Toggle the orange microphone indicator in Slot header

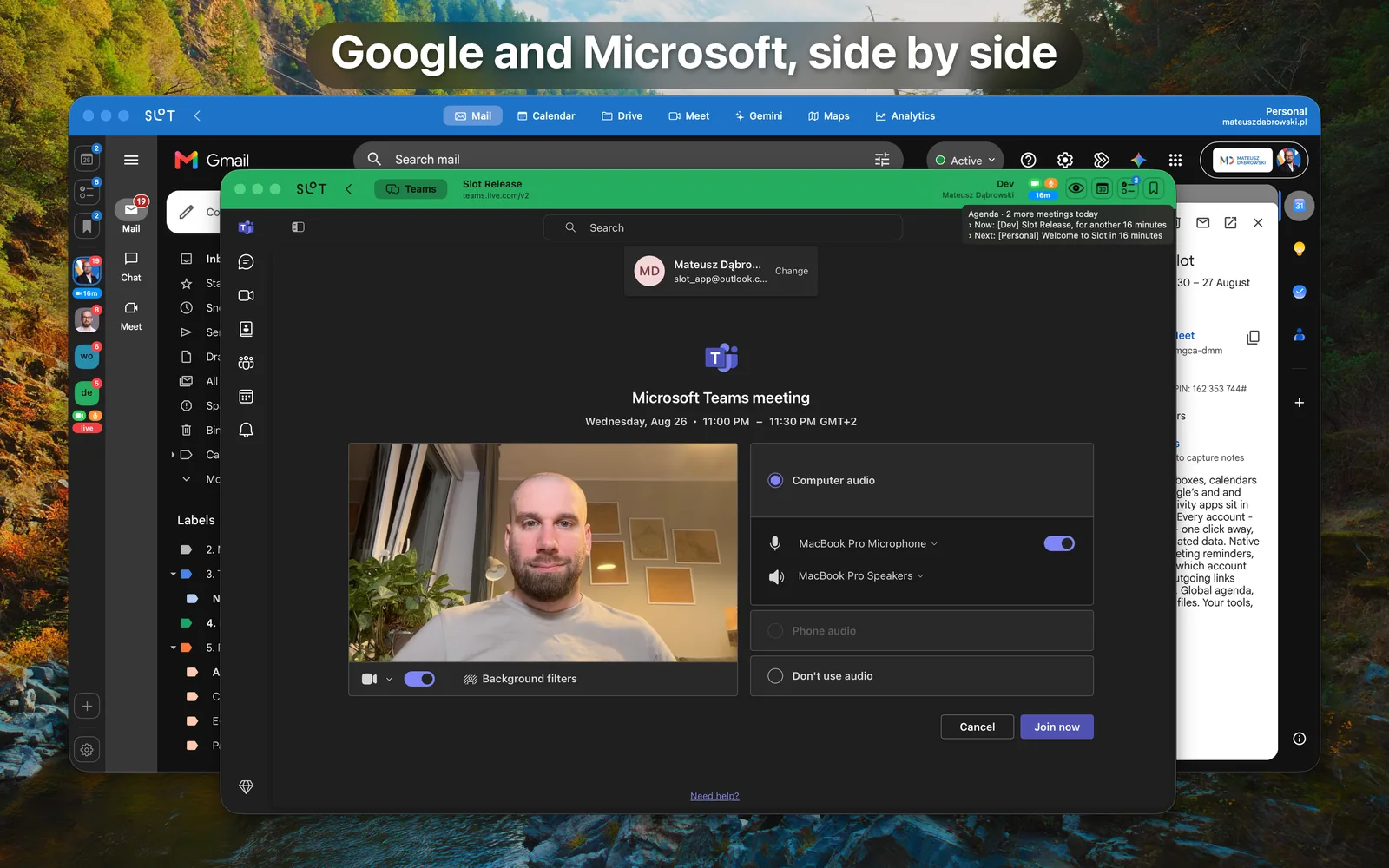coord(1050,183)
